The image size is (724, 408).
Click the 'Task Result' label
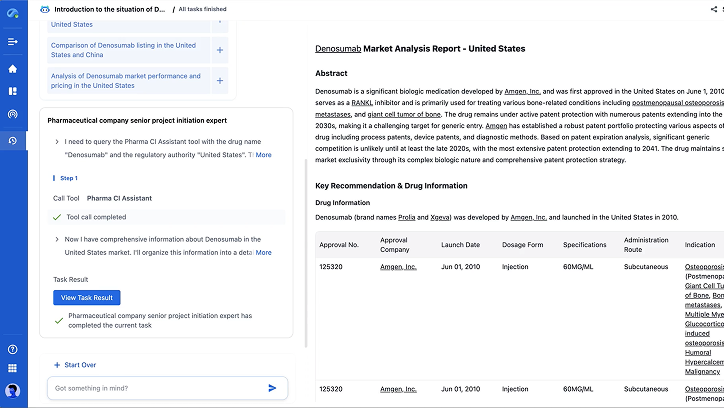70,280
